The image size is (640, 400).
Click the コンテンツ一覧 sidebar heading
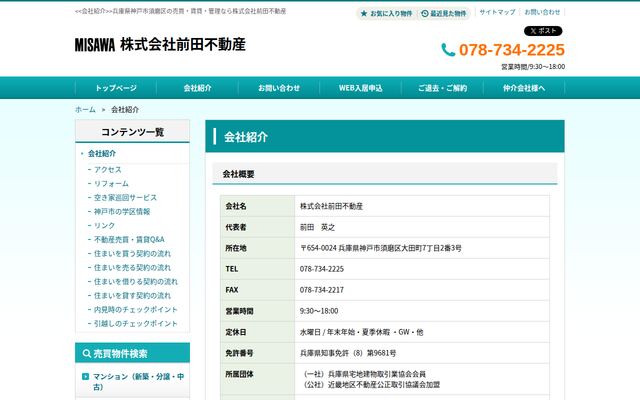tap(133, 132)
